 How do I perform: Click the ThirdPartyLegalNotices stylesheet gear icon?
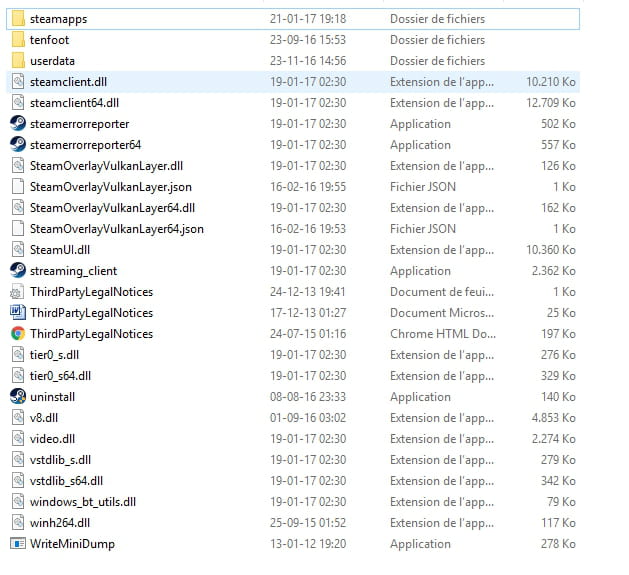click(x=17, y=292)
